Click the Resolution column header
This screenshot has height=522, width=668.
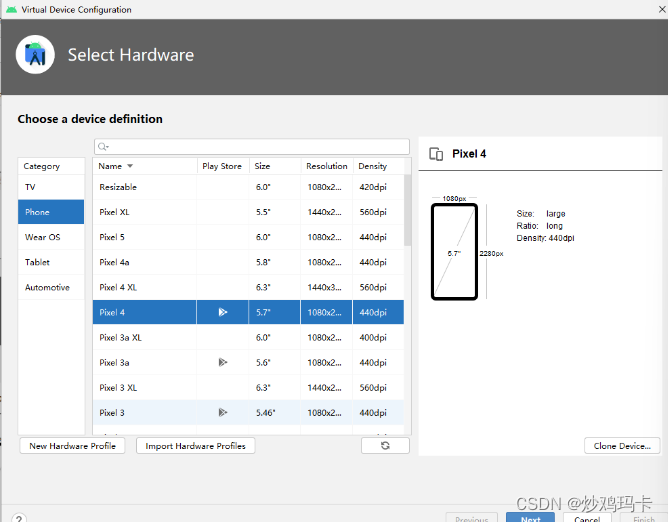(x=327, y=166)
